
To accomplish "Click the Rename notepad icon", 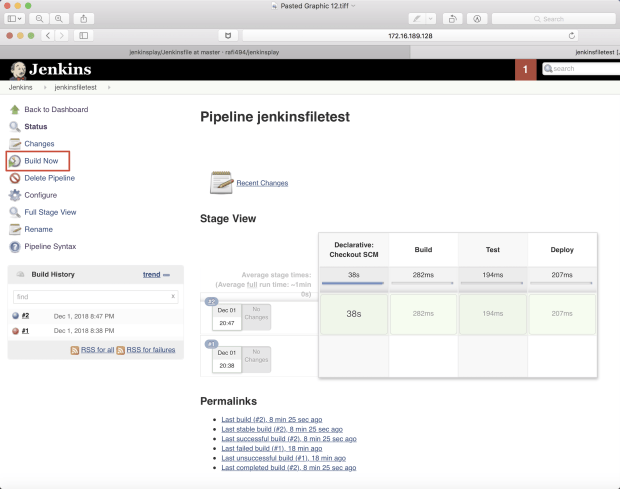I will point(15,229).
